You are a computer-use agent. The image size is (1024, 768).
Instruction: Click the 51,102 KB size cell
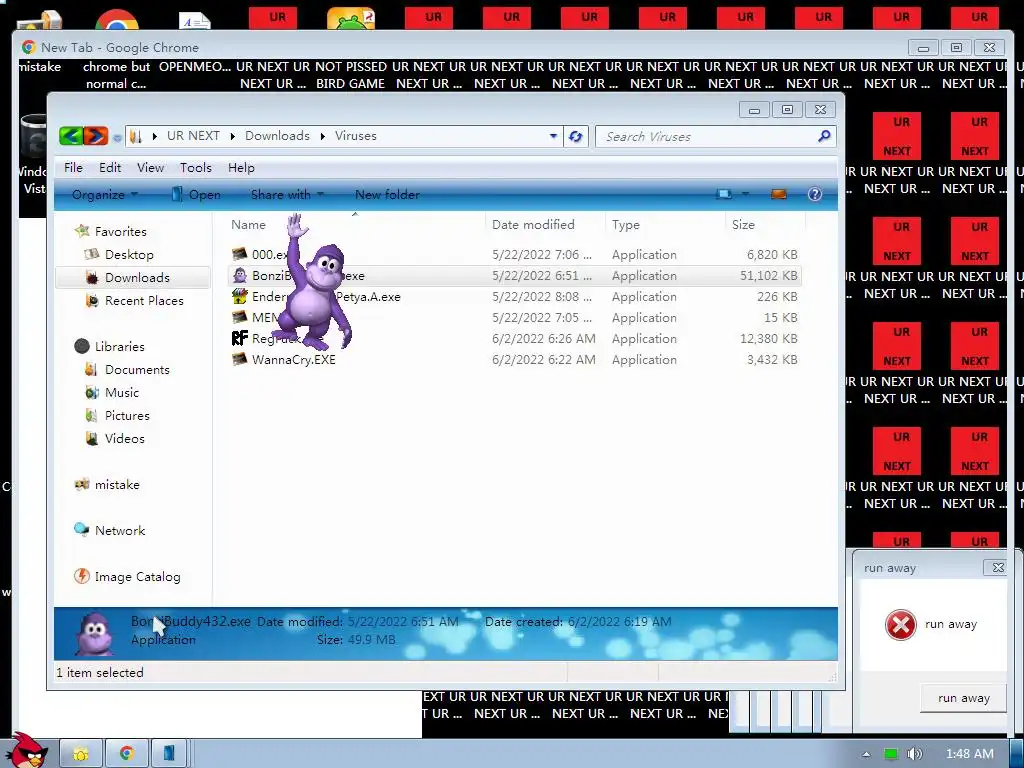pos(768,276)
